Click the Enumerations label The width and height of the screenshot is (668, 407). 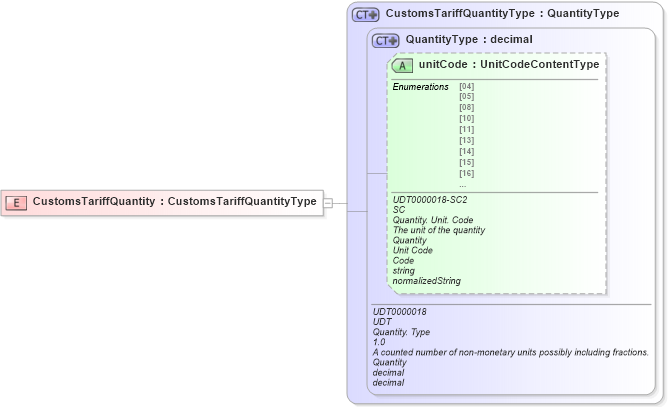click(420, 87)
